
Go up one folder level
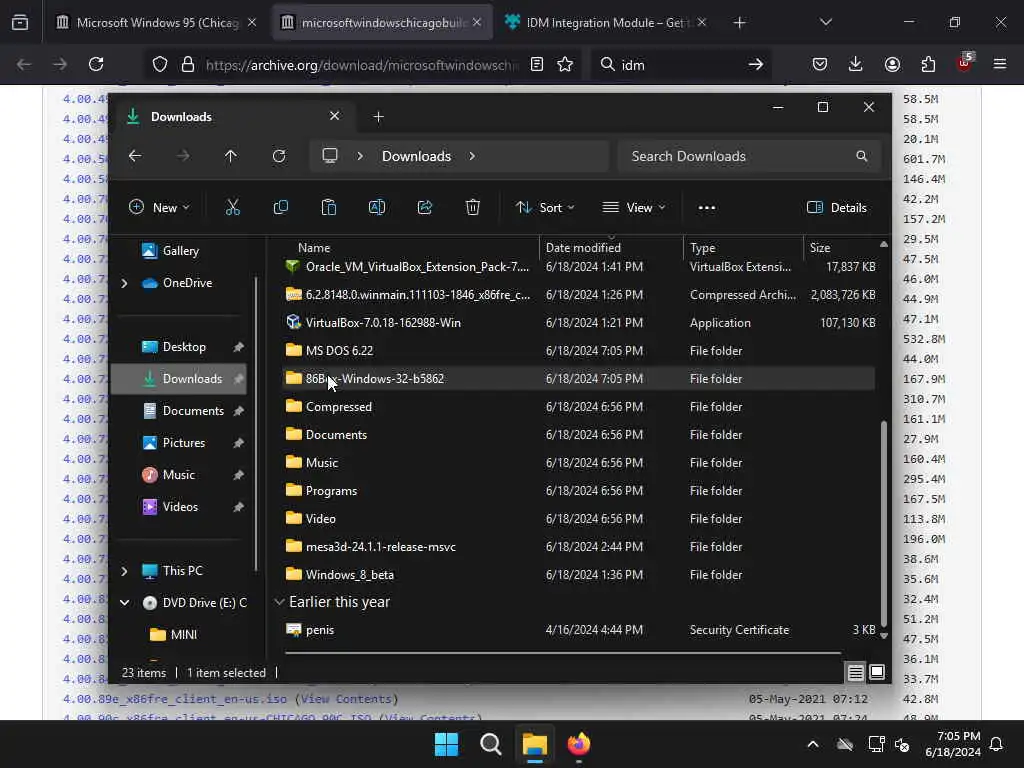[231, 156]
